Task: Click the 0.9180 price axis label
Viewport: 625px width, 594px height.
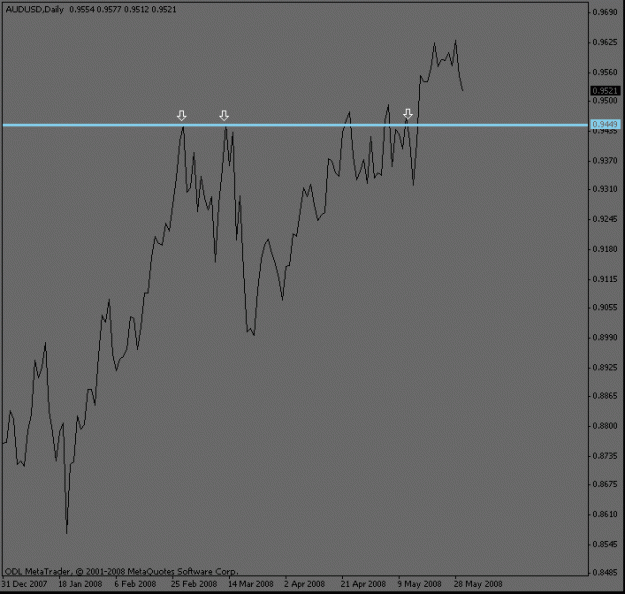Action: click(x=605, y=249)
